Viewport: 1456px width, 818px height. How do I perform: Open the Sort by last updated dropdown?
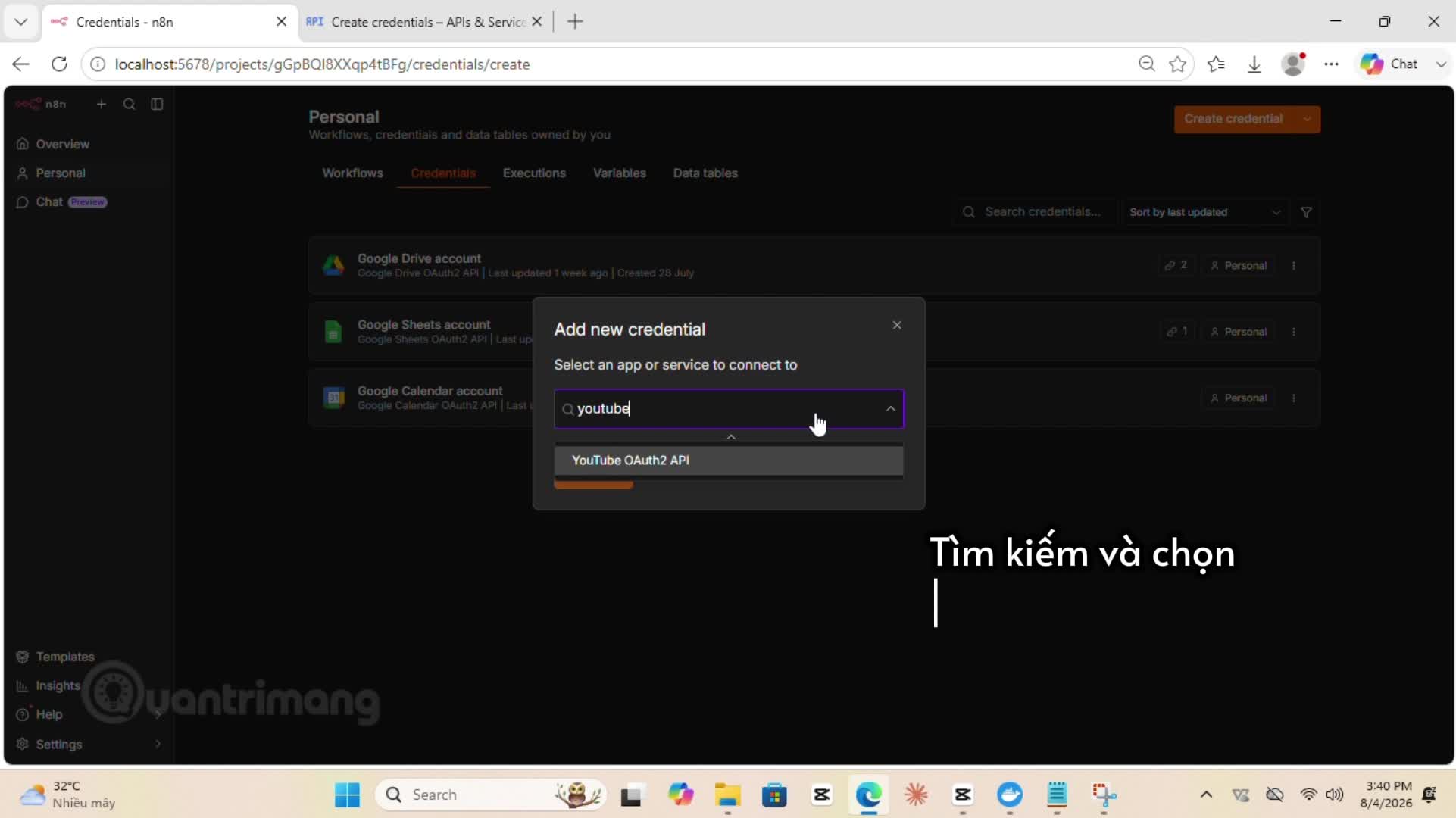pyautogui.click(x=1204, y=212)
